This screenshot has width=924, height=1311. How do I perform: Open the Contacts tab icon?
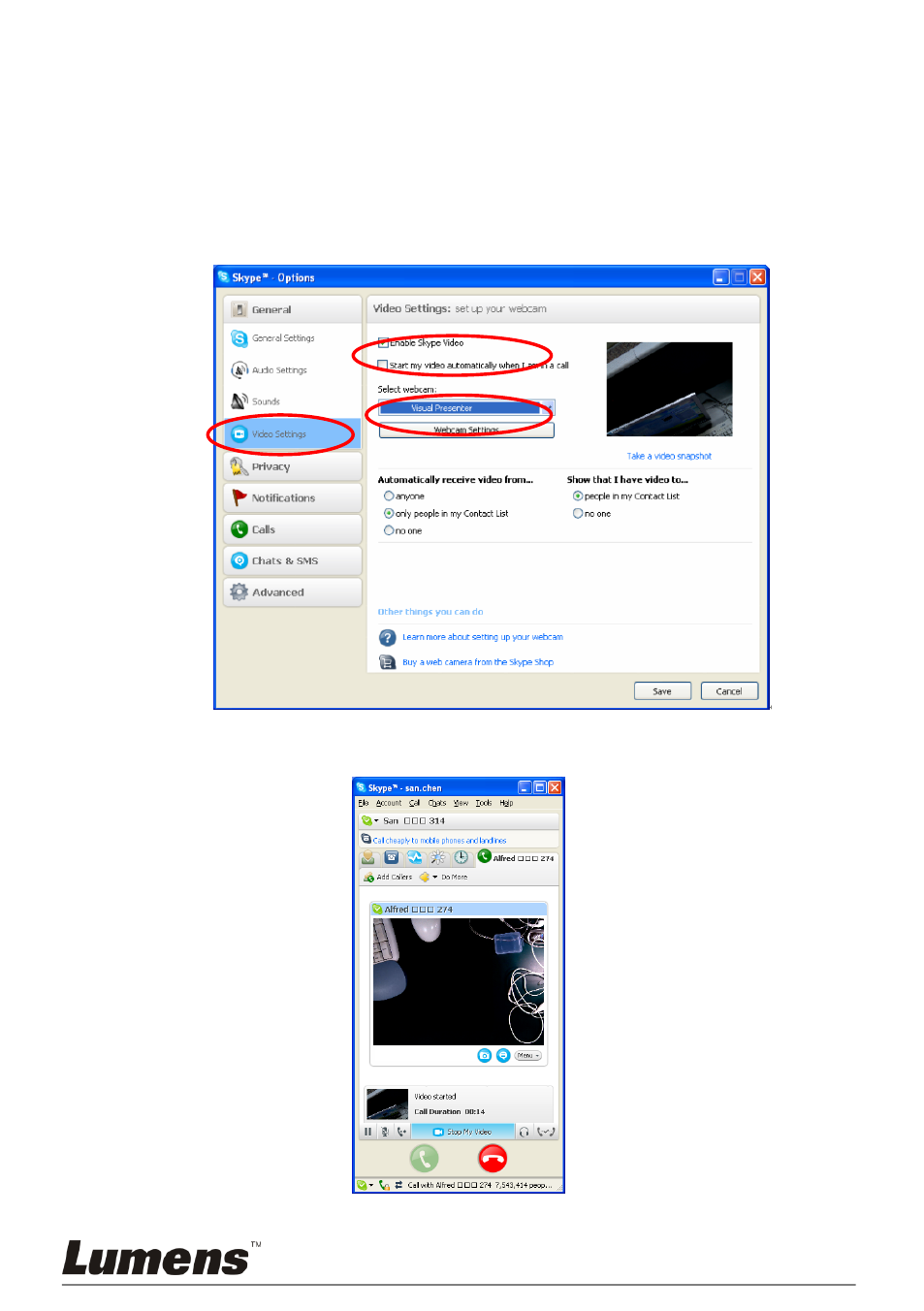368,857
